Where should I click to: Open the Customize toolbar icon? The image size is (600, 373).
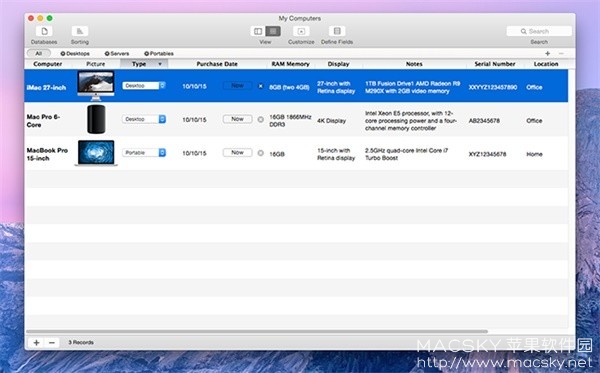(x=301, y=31)
